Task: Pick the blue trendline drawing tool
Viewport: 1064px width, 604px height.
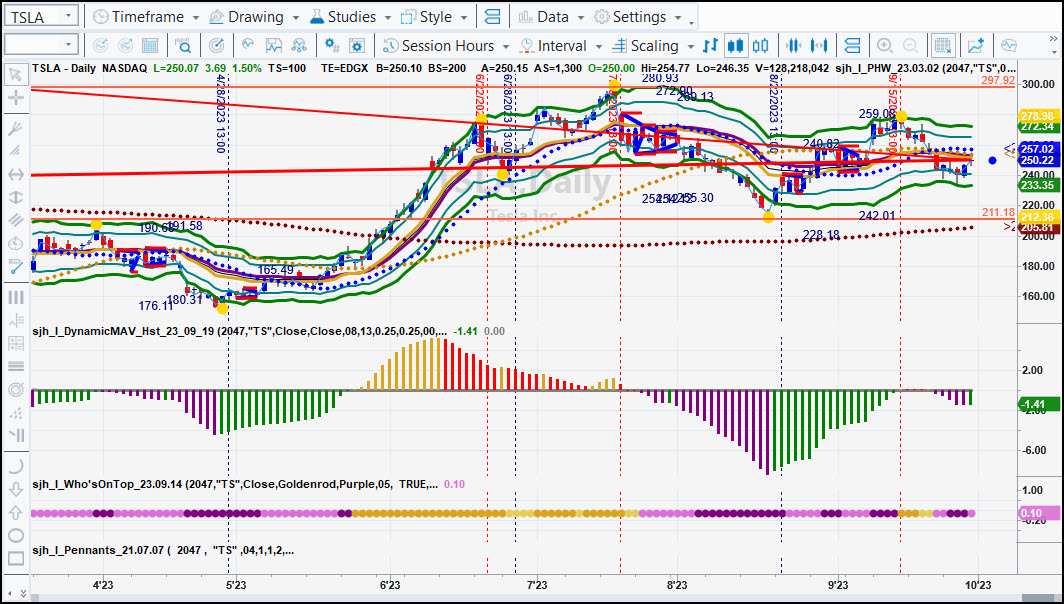Action: coord(16,267)
